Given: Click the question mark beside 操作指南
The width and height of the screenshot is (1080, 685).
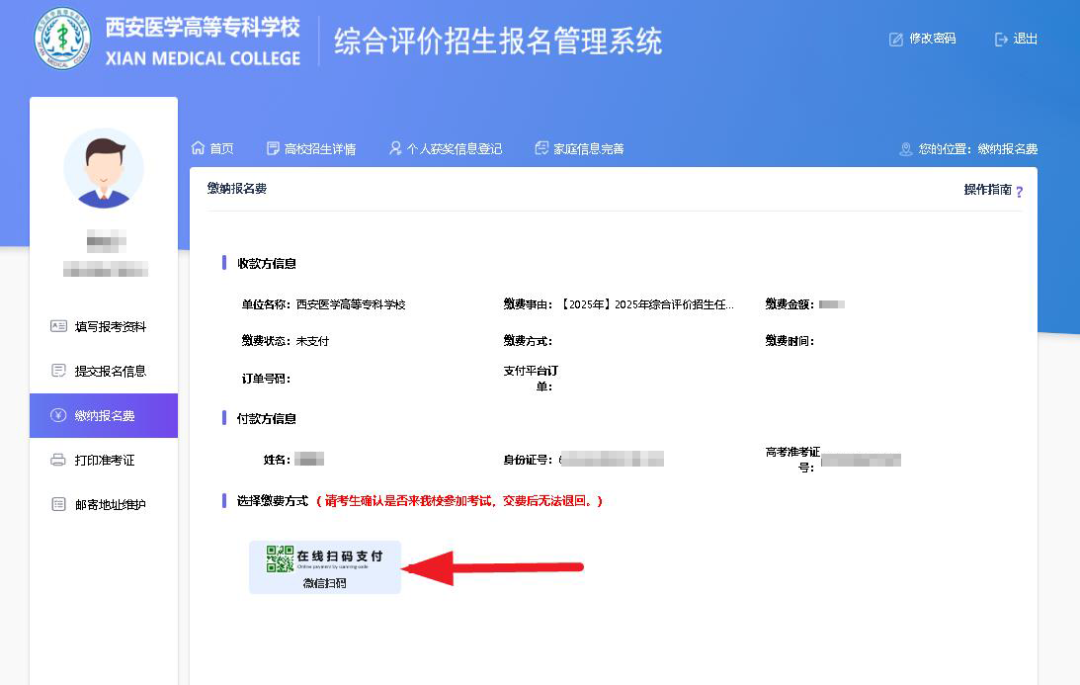Looking at the screenshot, I should coord(1019,191).
